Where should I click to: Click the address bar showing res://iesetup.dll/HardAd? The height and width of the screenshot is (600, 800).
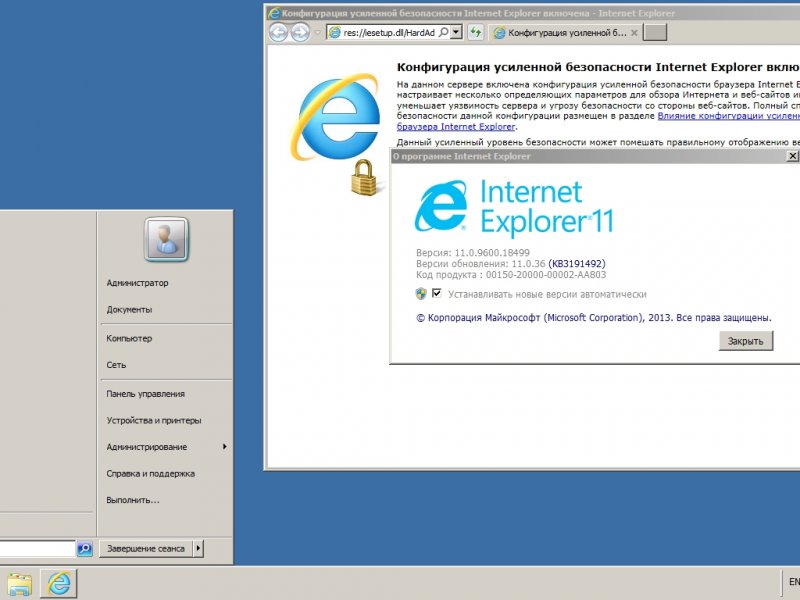tap(389, 33)
